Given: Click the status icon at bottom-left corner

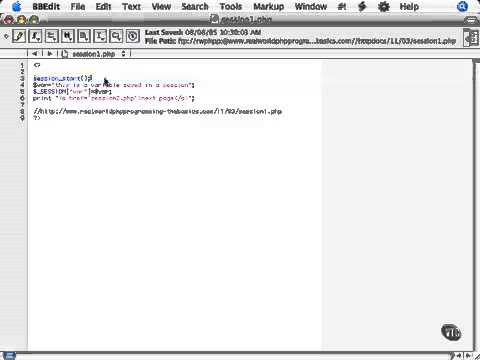Looking at the screenshot, I should (9, 355).
